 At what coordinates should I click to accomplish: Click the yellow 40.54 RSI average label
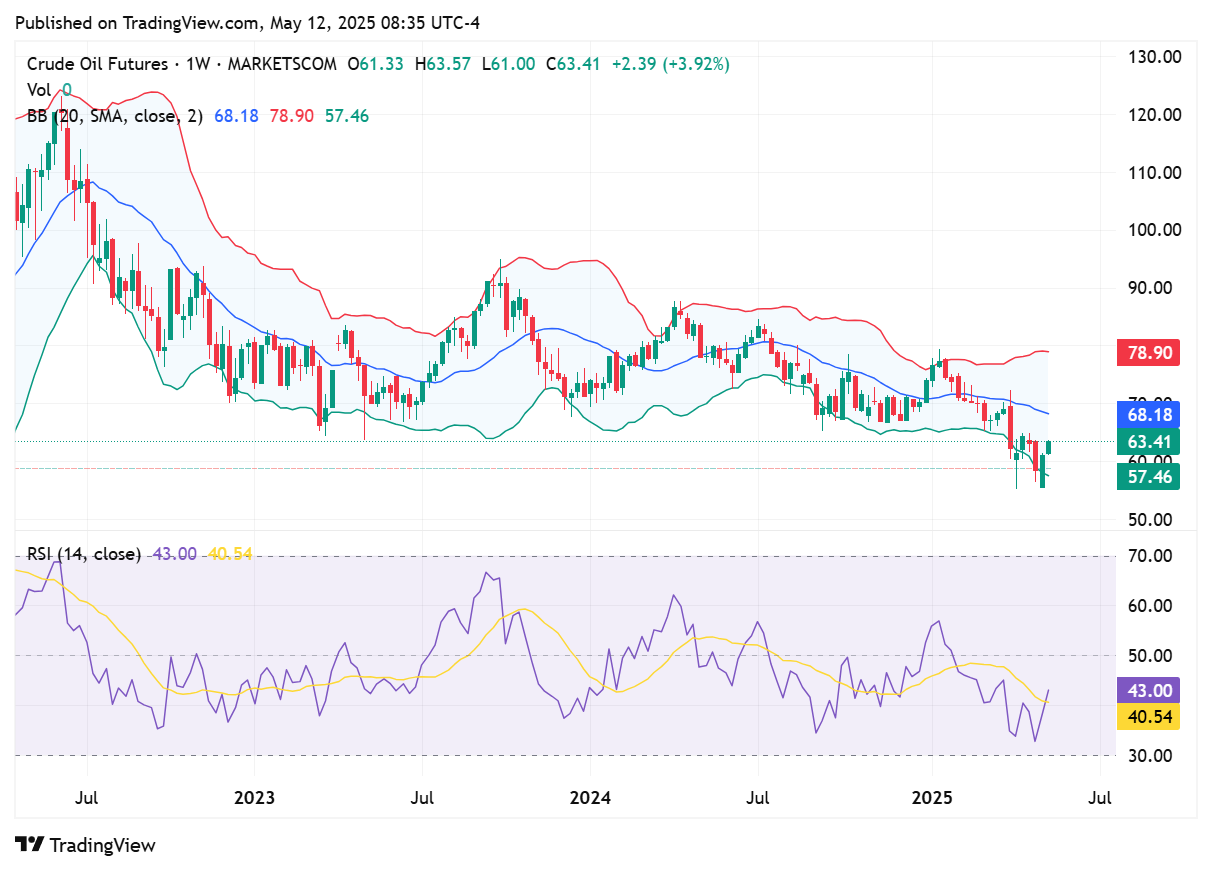[x=1147, y=718]
